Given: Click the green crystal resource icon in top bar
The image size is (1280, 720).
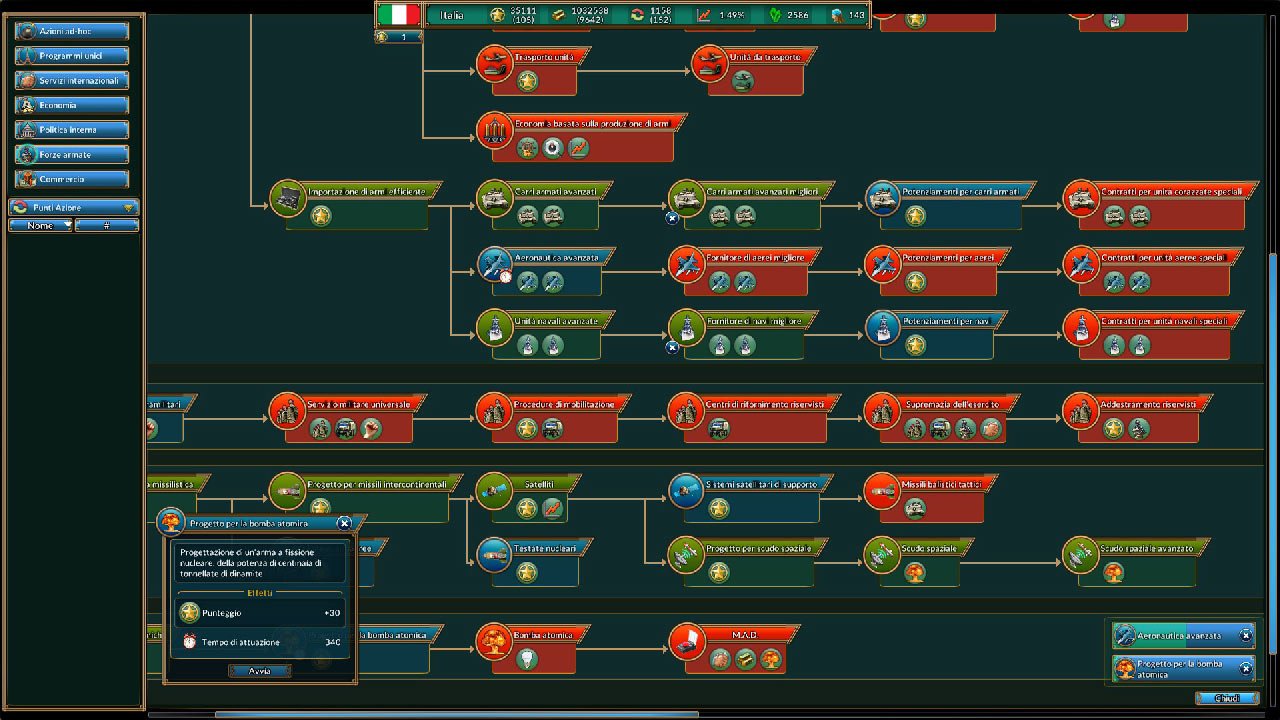Looking at the screenshot, I should pos(774,14).
